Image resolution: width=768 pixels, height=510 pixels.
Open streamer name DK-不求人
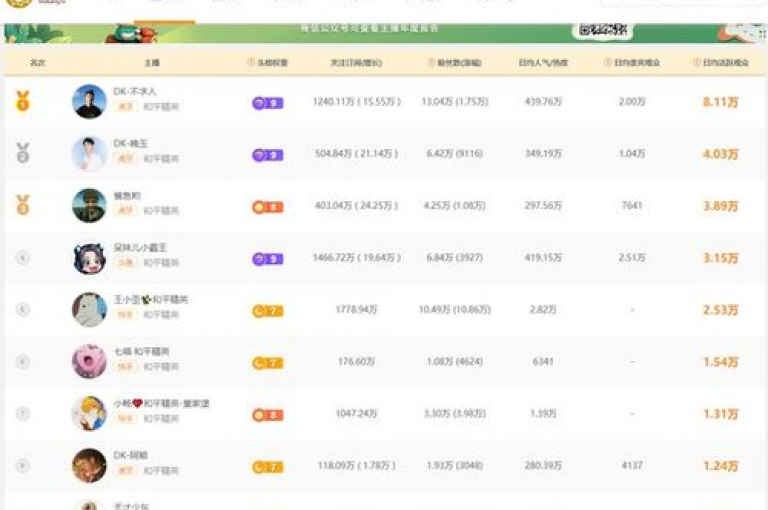click(x=135, y=91)
